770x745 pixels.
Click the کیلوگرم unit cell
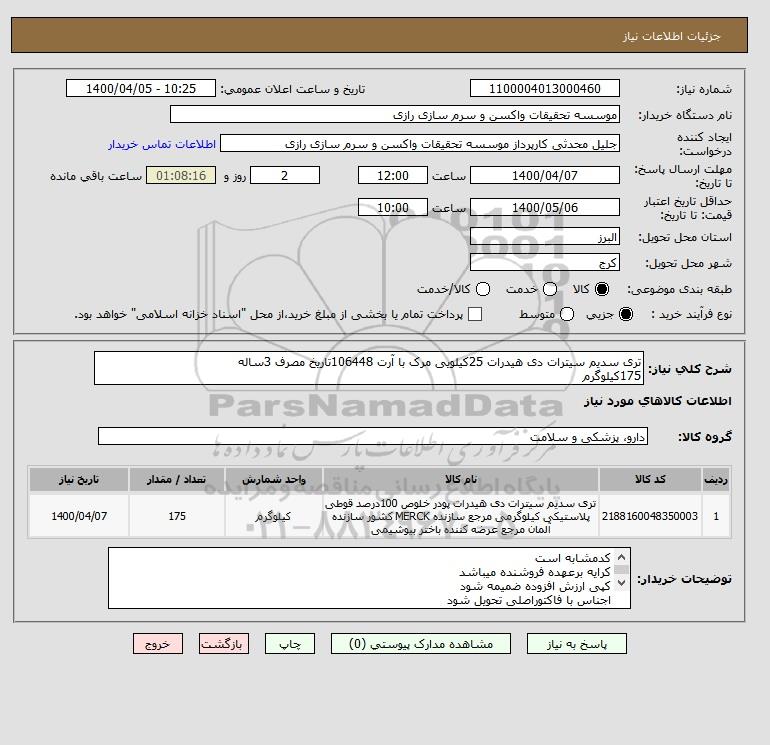274,516
